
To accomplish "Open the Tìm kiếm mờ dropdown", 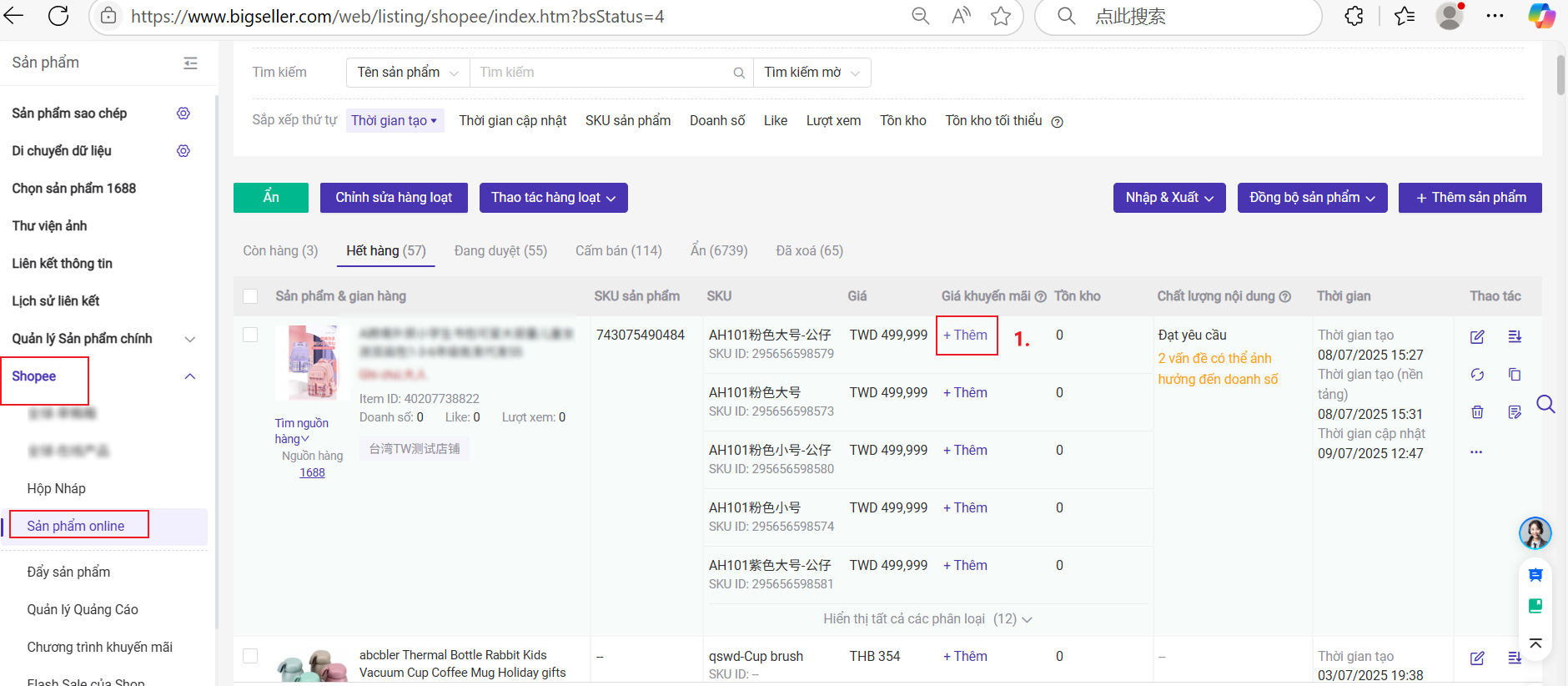I will pos(812,73).
